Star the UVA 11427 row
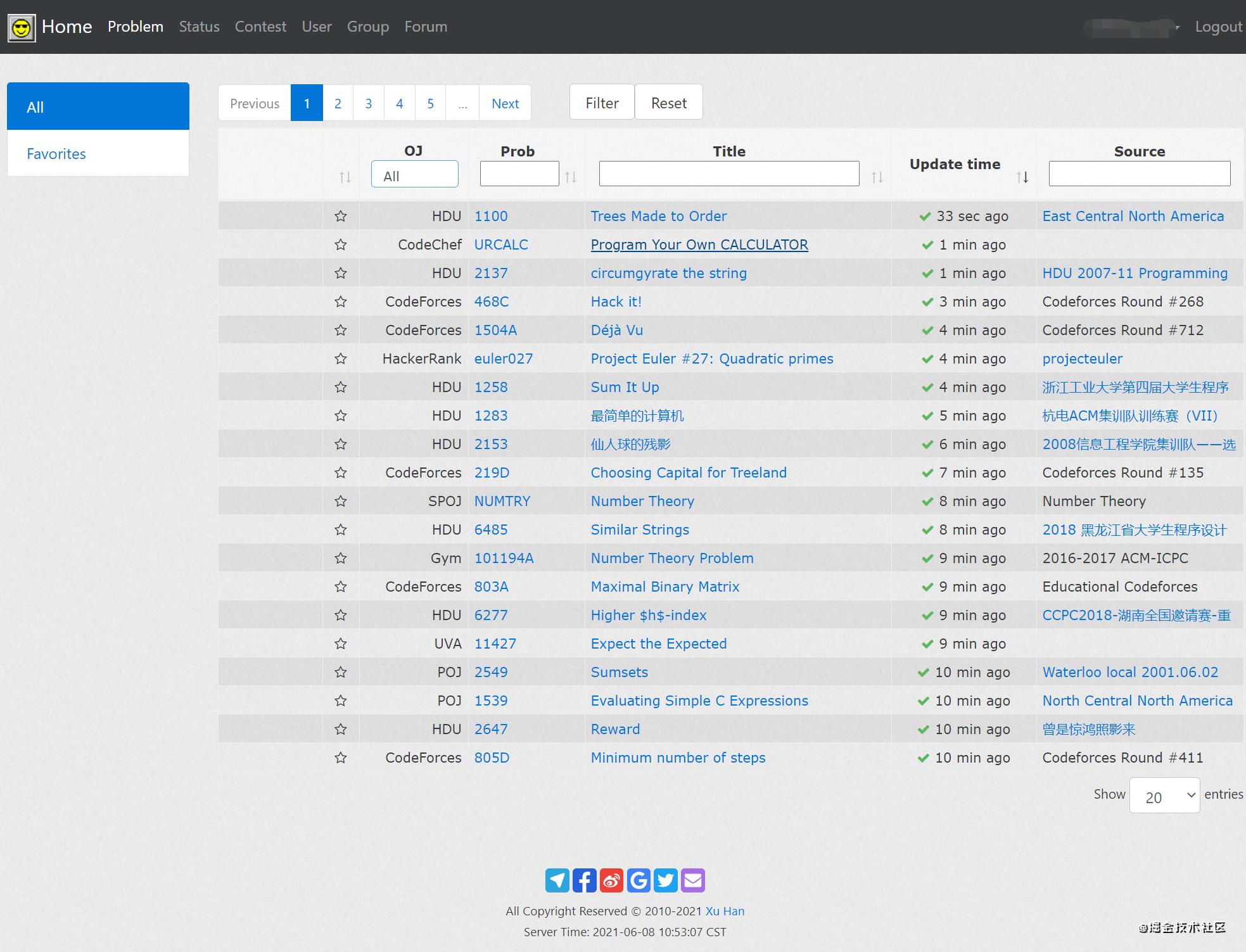This screenshot has width=1246, height=952. pyautogui.click(x=341, y=644)
